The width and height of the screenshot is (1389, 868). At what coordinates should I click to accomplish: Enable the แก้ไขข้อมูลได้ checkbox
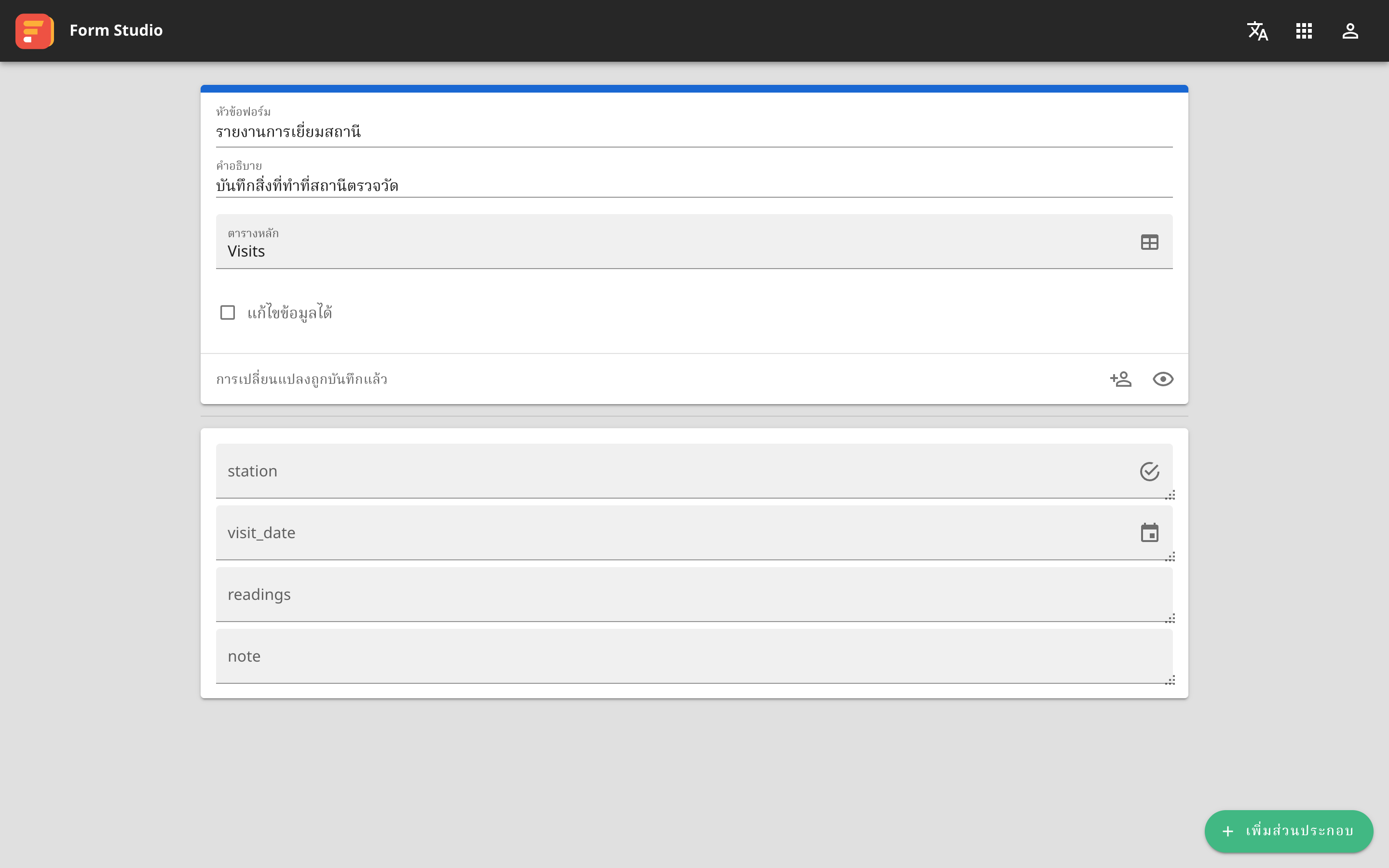[x=228, y=312]
